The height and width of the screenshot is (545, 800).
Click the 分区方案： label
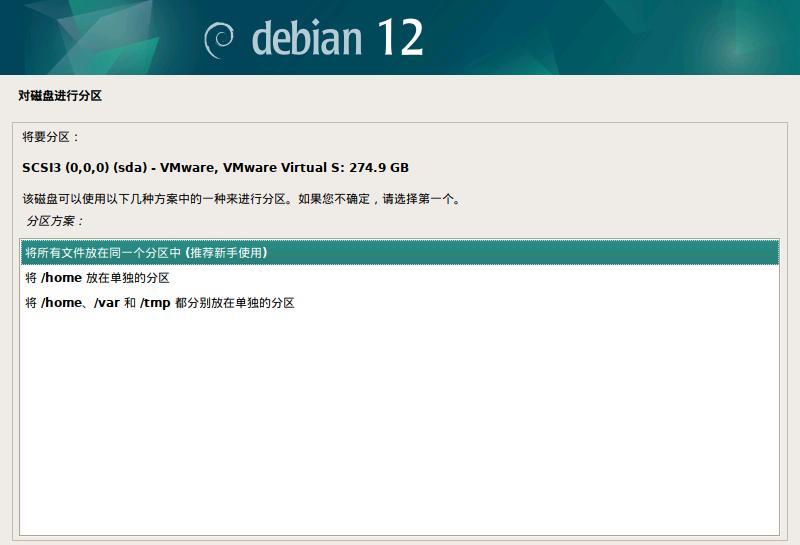(55, 221)
